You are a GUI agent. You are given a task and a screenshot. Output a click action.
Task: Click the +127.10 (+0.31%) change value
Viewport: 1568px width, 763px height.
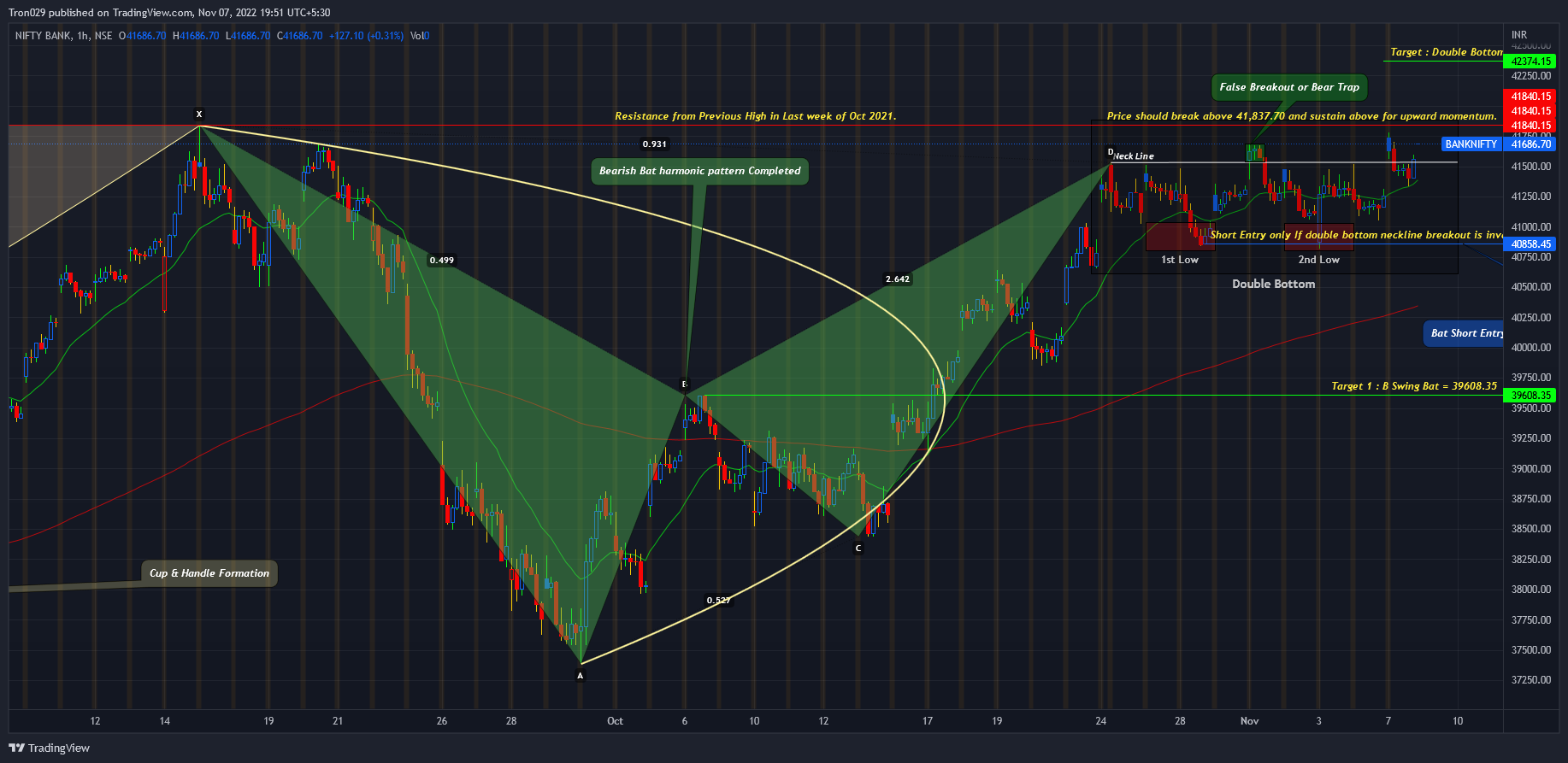tap(366, 36)
